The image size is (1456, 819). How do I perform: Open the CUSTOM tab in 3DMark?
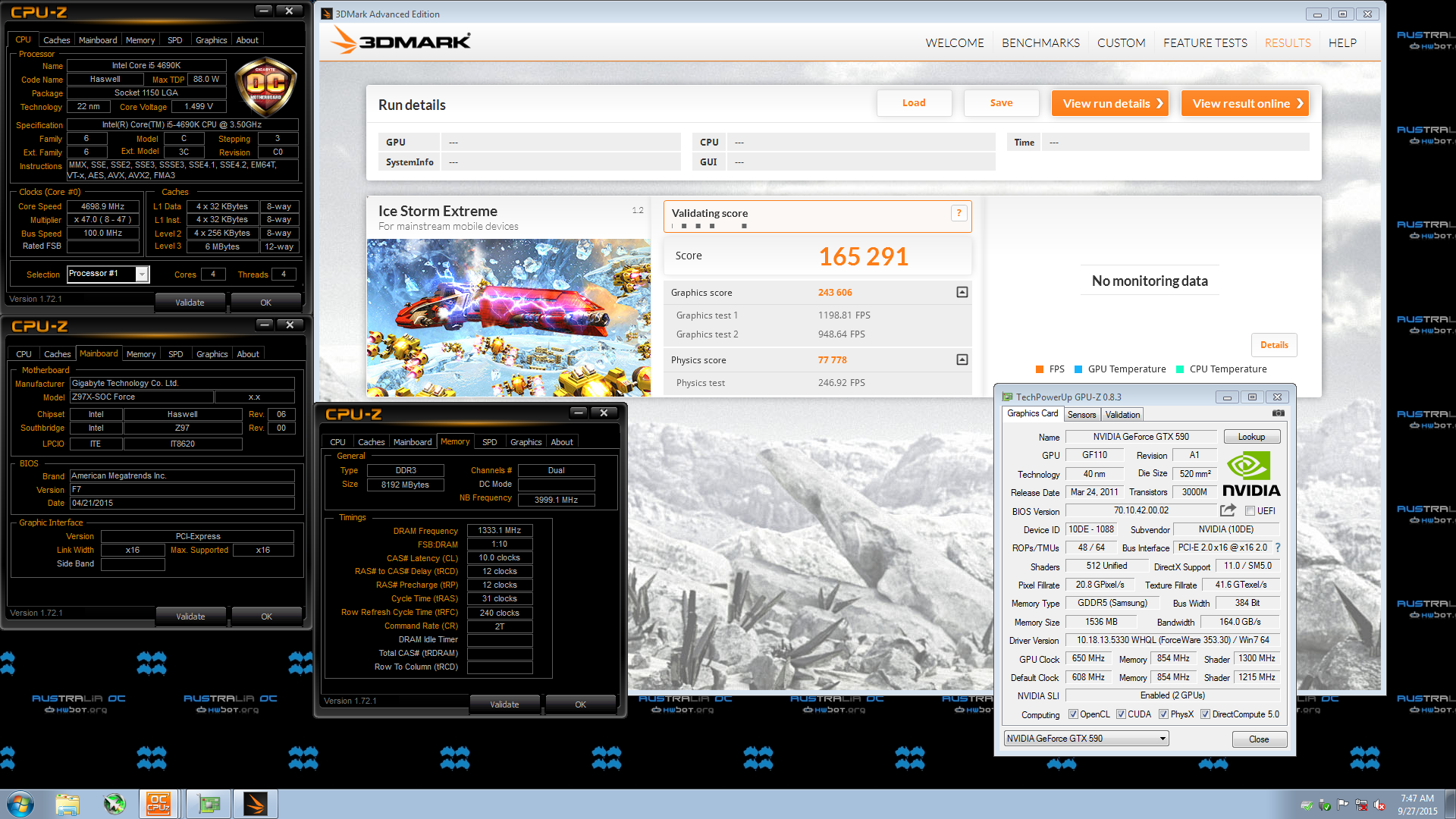[1121, 43]
